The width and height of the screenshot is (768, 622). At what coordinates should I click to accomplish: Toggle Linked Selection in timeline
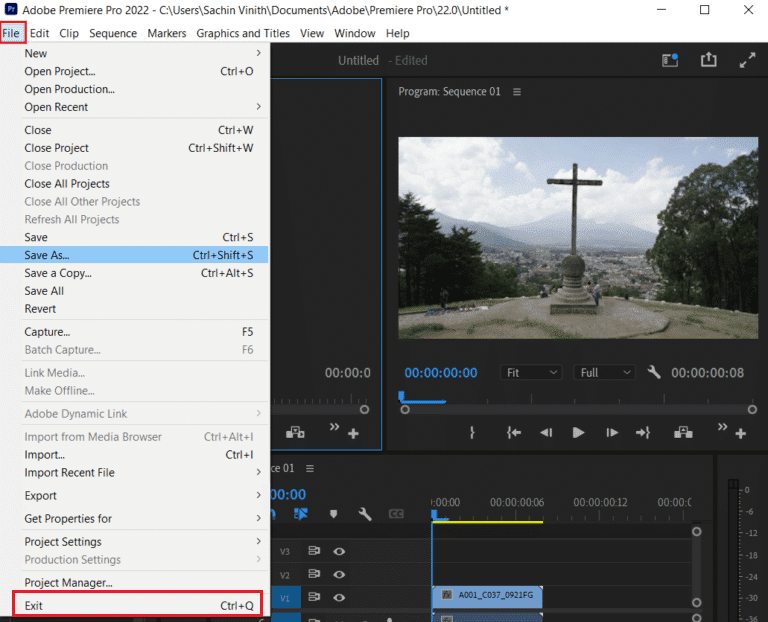click(x=300, y=514)
